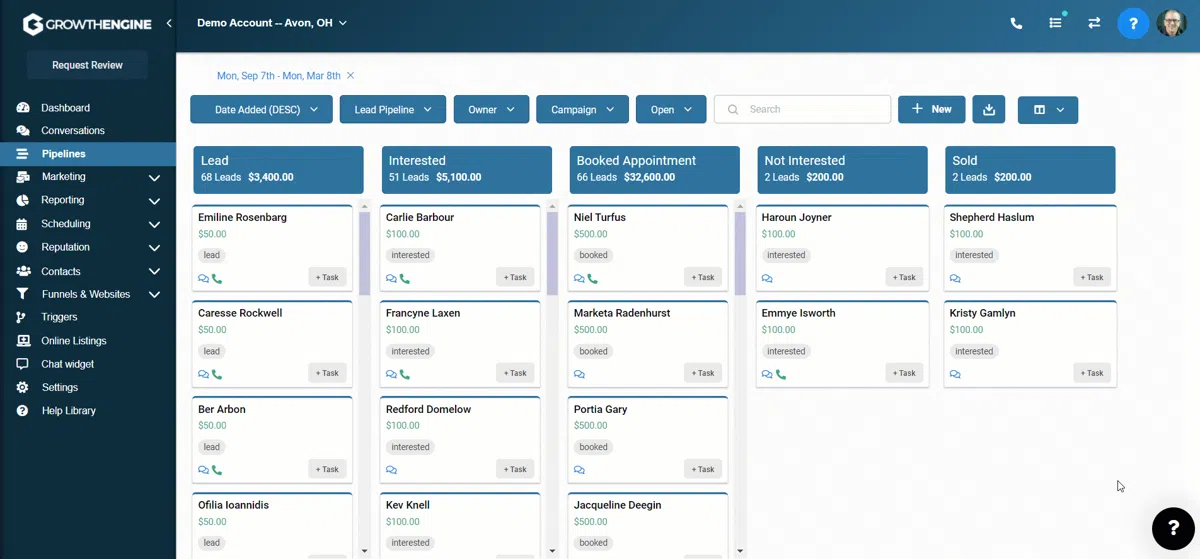Add a task to Carlie Barbour card

[x=515, y=277]
